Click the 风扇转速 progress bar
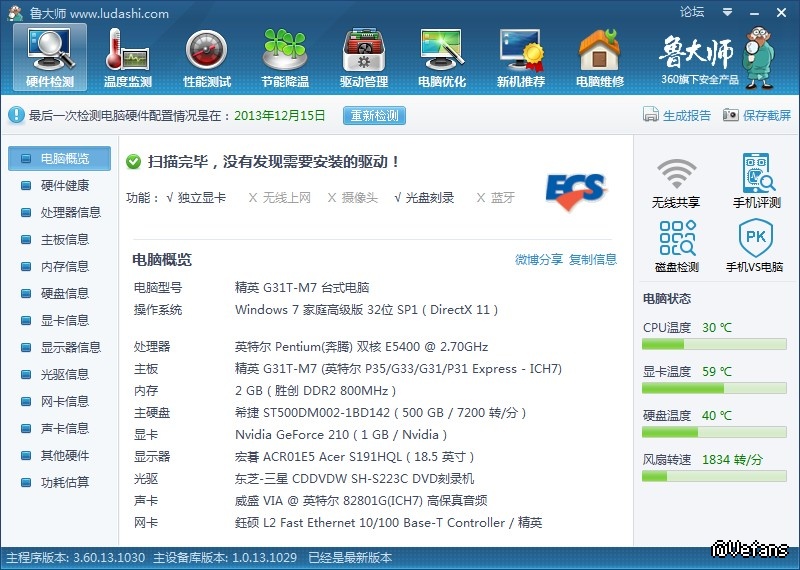Viewport: 800px width, 570px height. point(714,476)
